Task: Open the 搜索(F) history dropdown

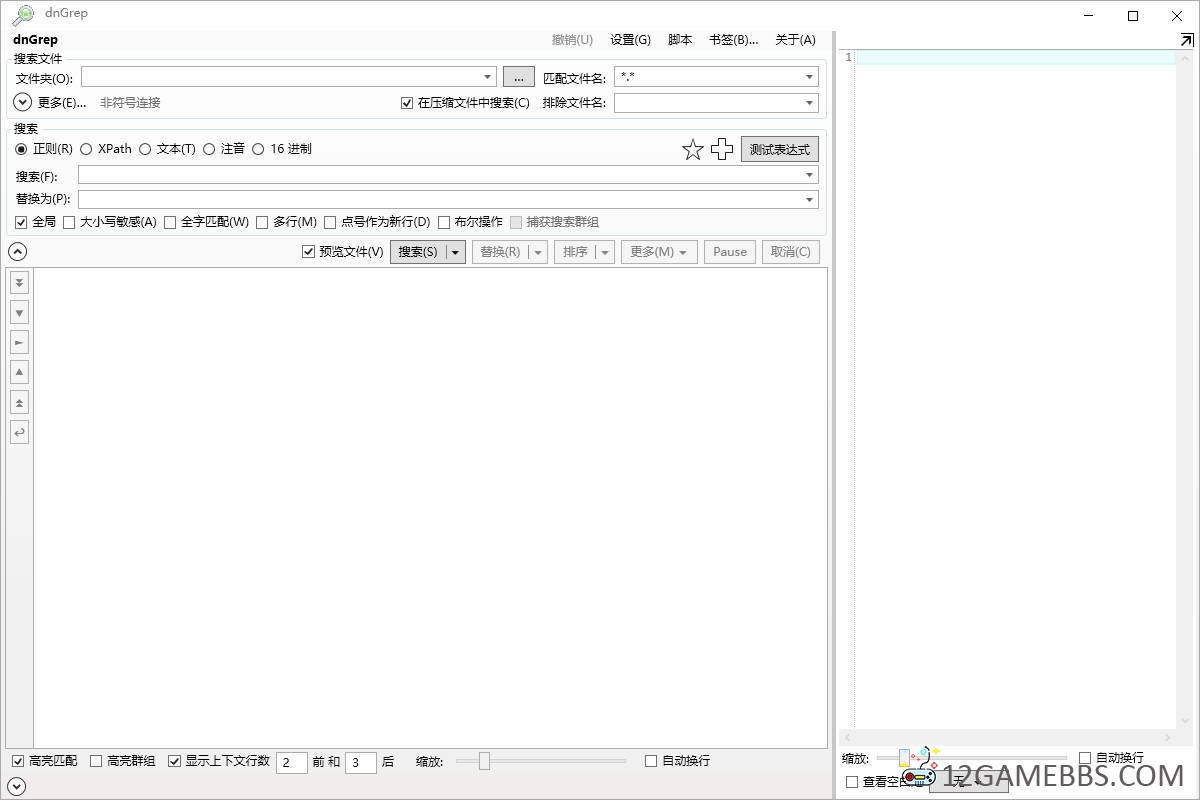Action: point(810,175)
